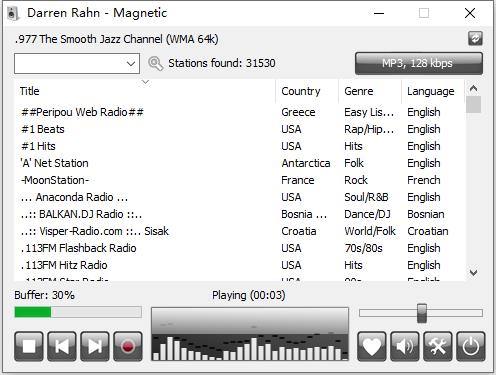Close the radio player window

click(470, 13)
